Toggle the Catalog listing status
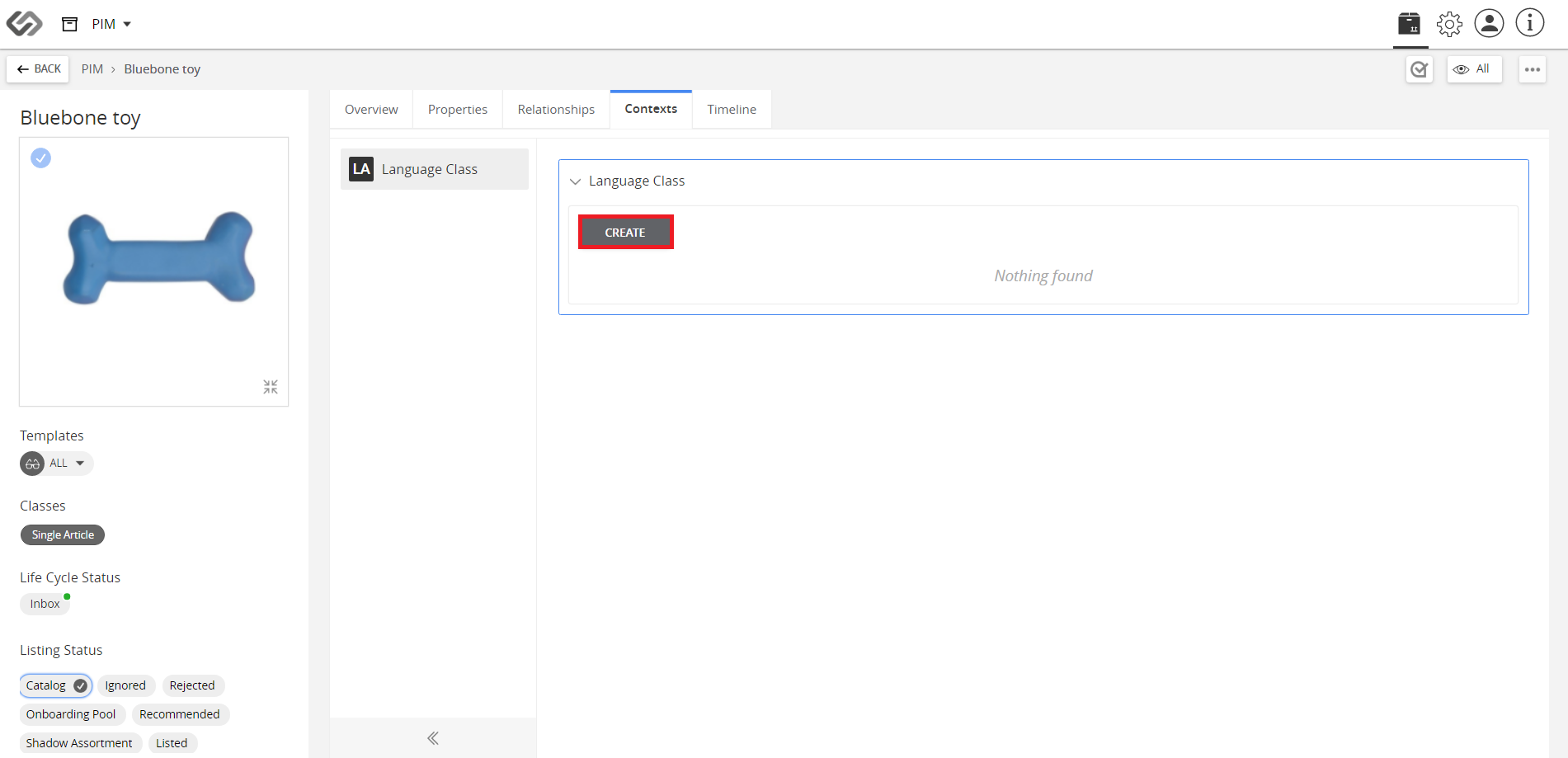This screenshot has height=758, width=1568. (x=56, y=685)
